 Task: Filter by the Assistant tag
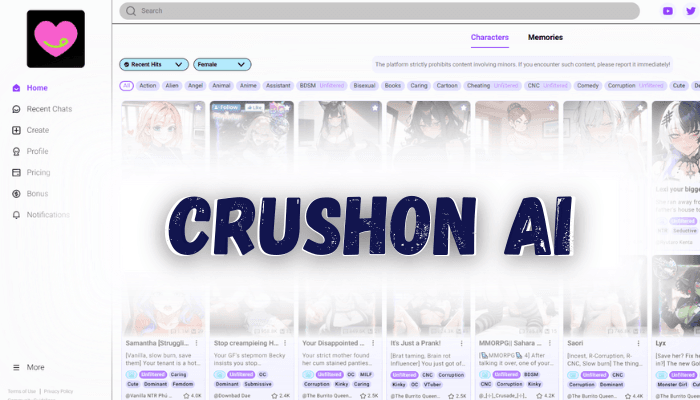pyautogui.click(x=278, y=86)
